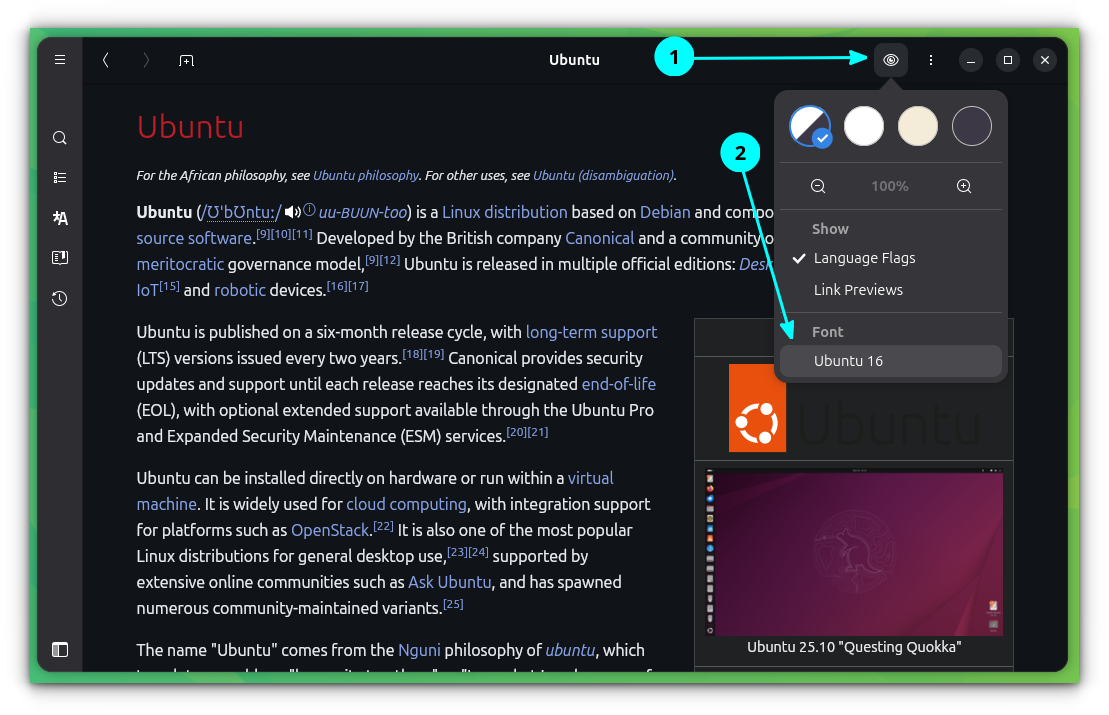Open history panel in sidebar
Screen dimensions: 1109x715
click(x=60, y=298)
